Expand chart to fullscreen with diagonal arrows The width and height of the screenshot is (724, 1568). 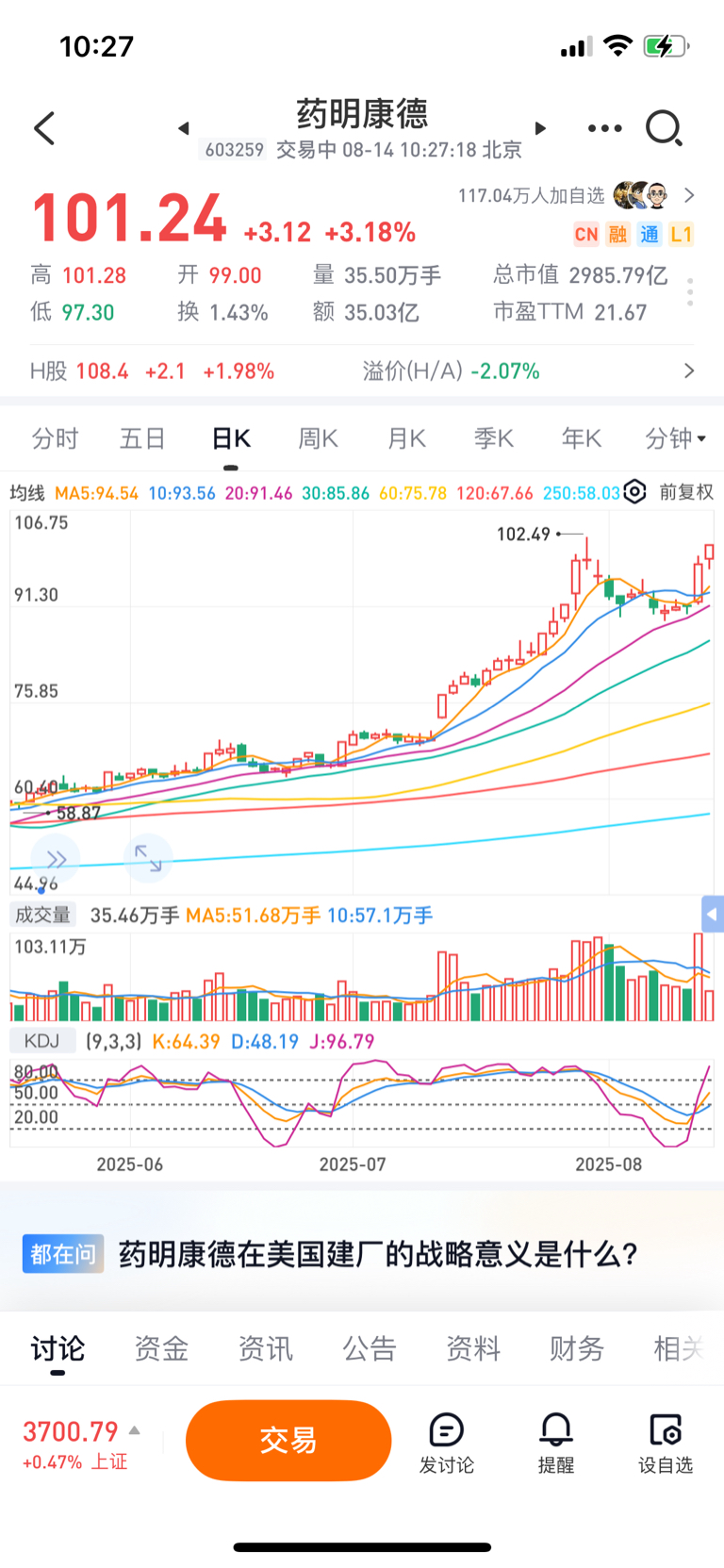[x=148, y=858]
